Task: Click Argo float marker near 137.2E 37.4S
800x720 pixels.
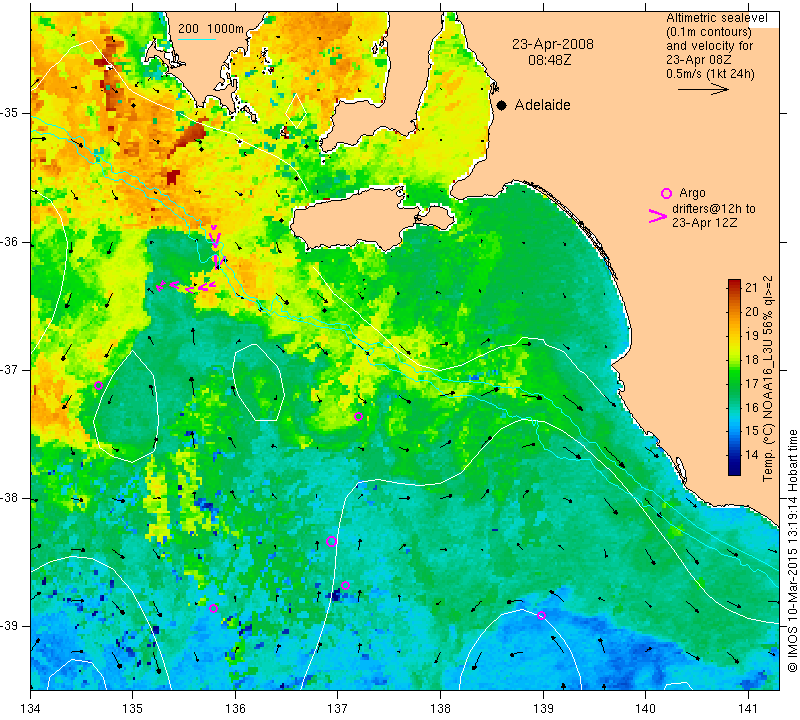Action: [358, 416]
